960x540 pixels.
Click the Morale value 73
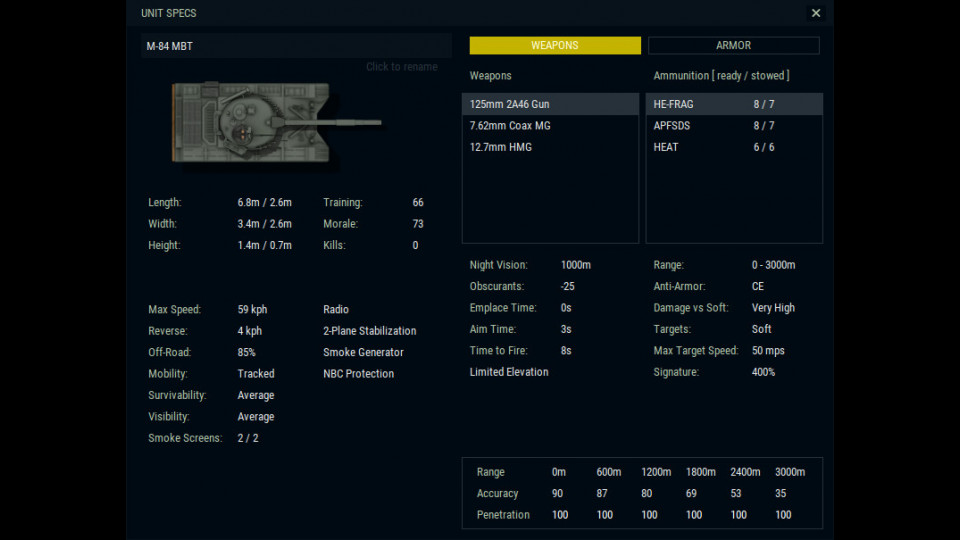tap(418, 223)
